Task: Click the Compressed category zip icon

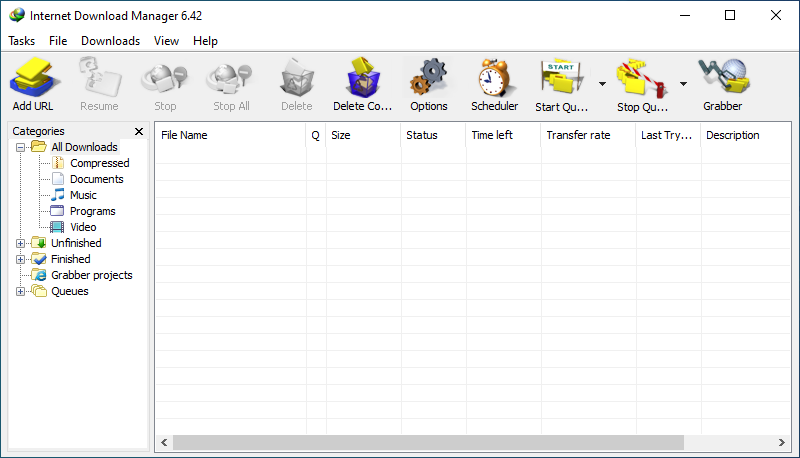Action: [58, 163]
